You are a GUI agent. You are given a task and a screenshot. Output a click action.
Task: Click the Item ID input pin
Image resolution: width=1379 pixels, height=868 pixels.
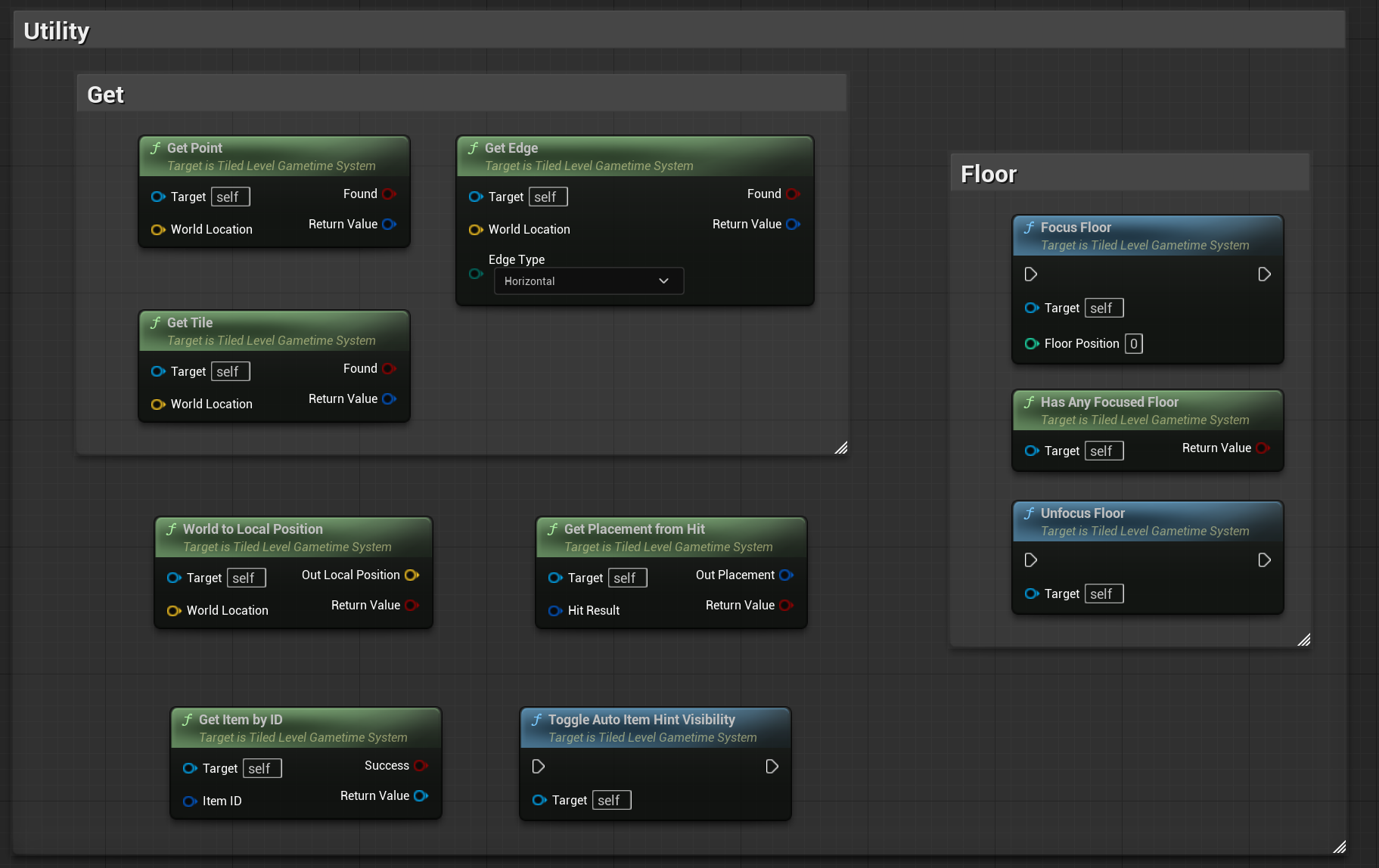coord(190,801)
